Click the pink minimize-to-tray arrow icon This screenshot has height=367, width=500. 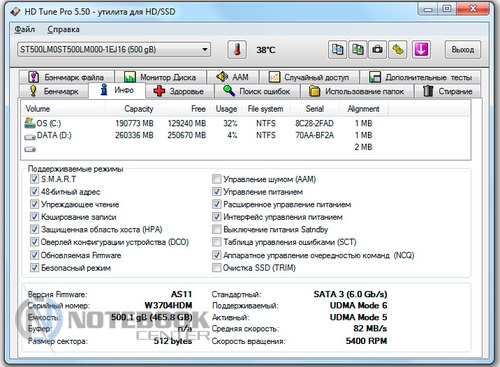[421, 50]
